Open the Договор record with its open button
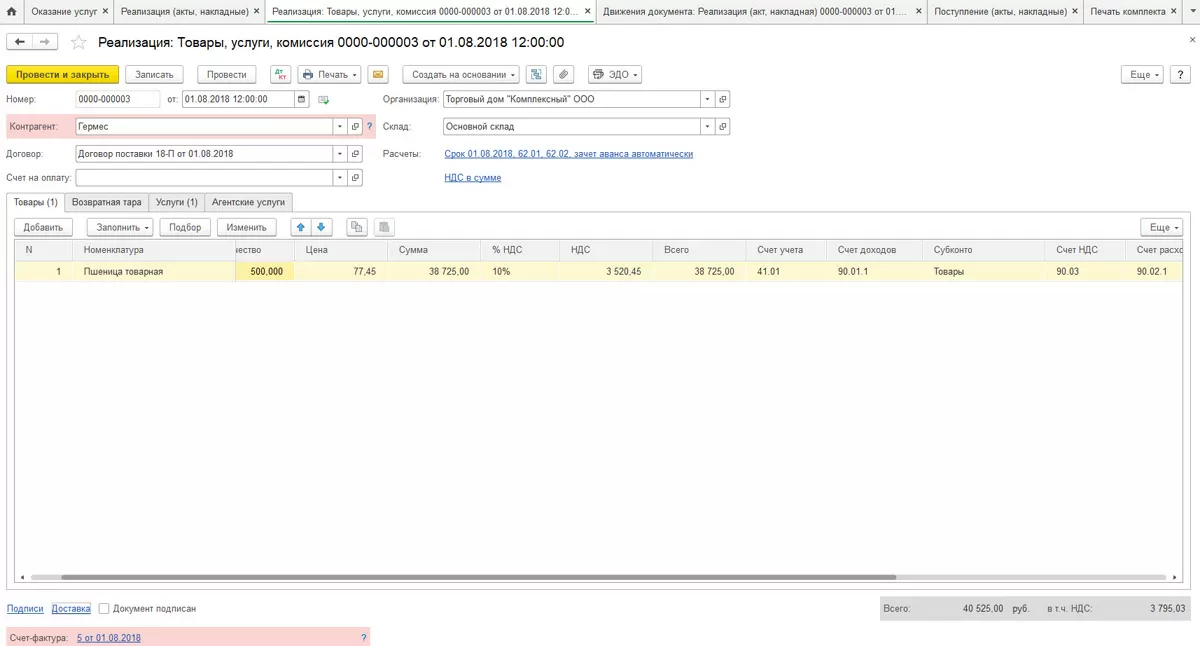The image size is (1200, 646). [355, 154]
